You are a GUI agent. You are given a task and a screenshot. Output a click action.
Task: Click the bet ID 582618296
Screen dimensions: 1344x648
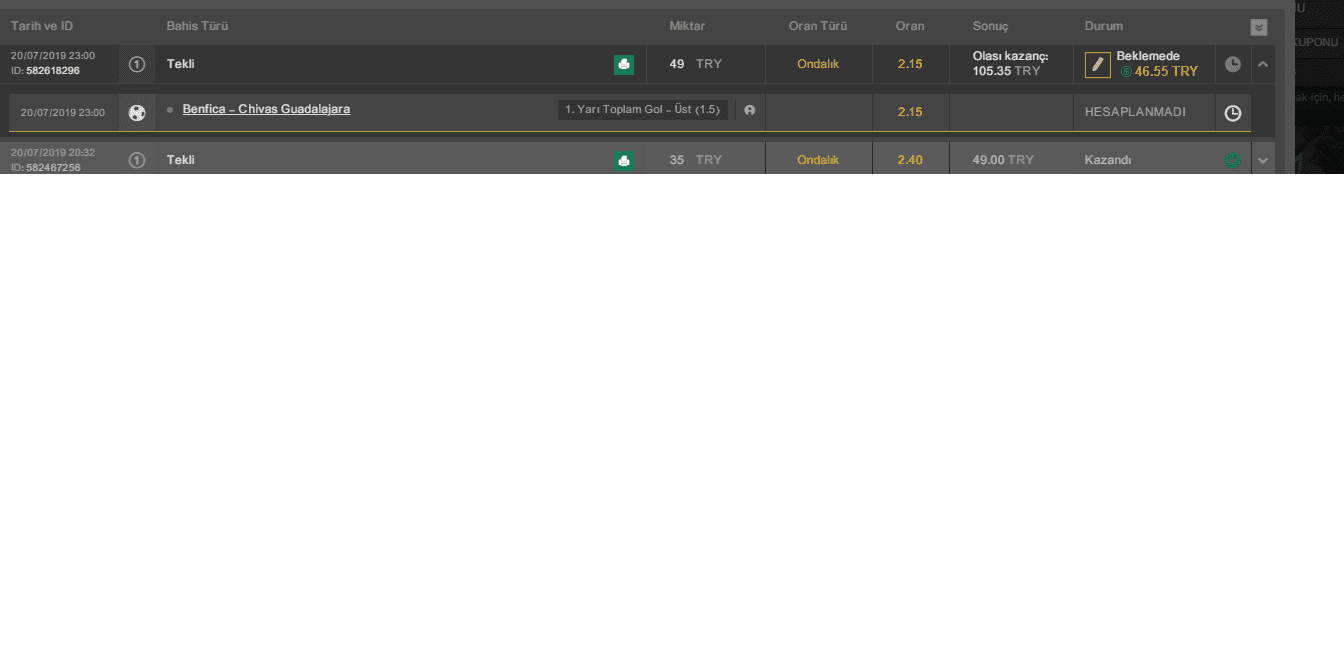pos(53,71)
